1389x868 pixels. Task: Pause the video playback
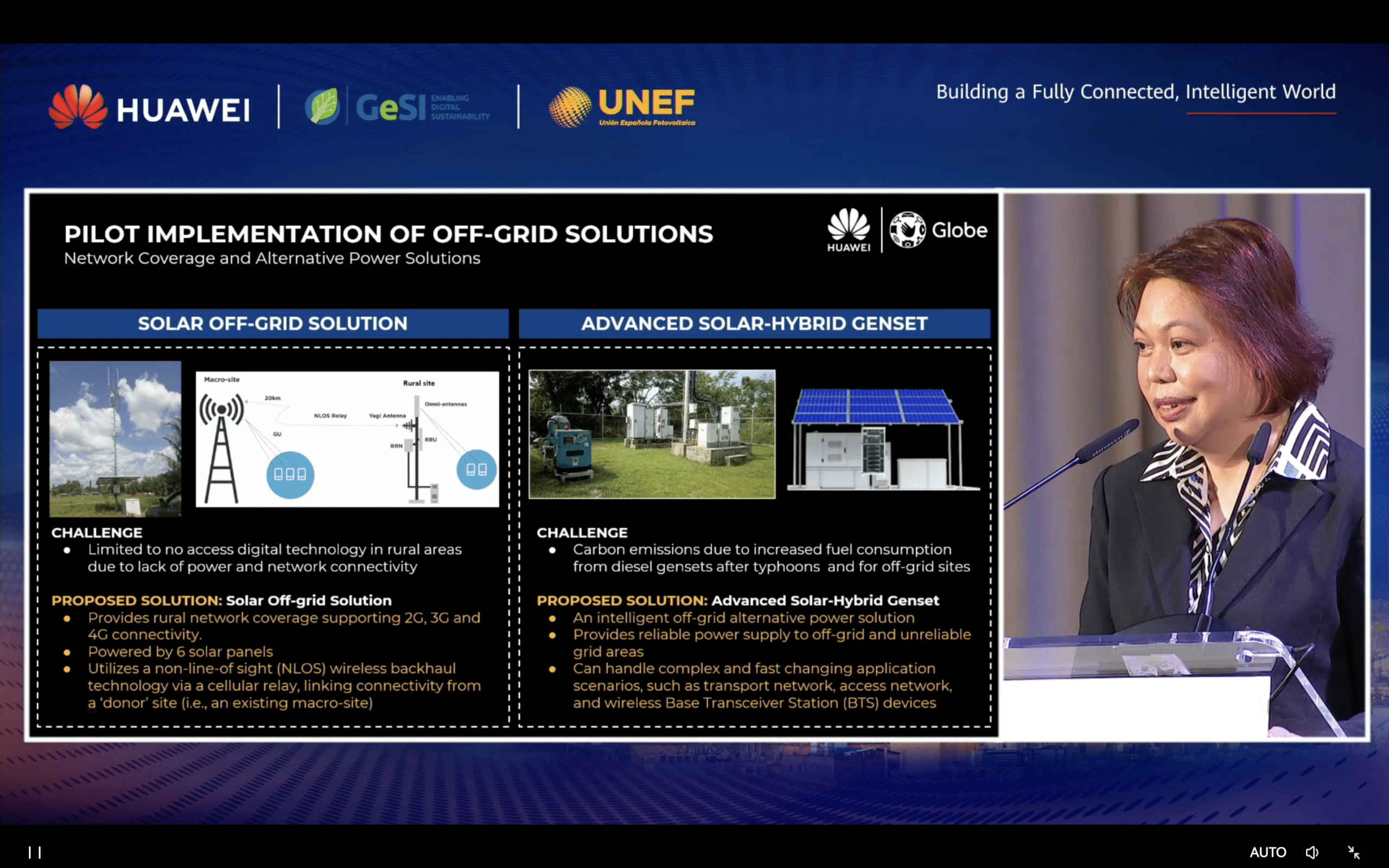tap(35, 852)
